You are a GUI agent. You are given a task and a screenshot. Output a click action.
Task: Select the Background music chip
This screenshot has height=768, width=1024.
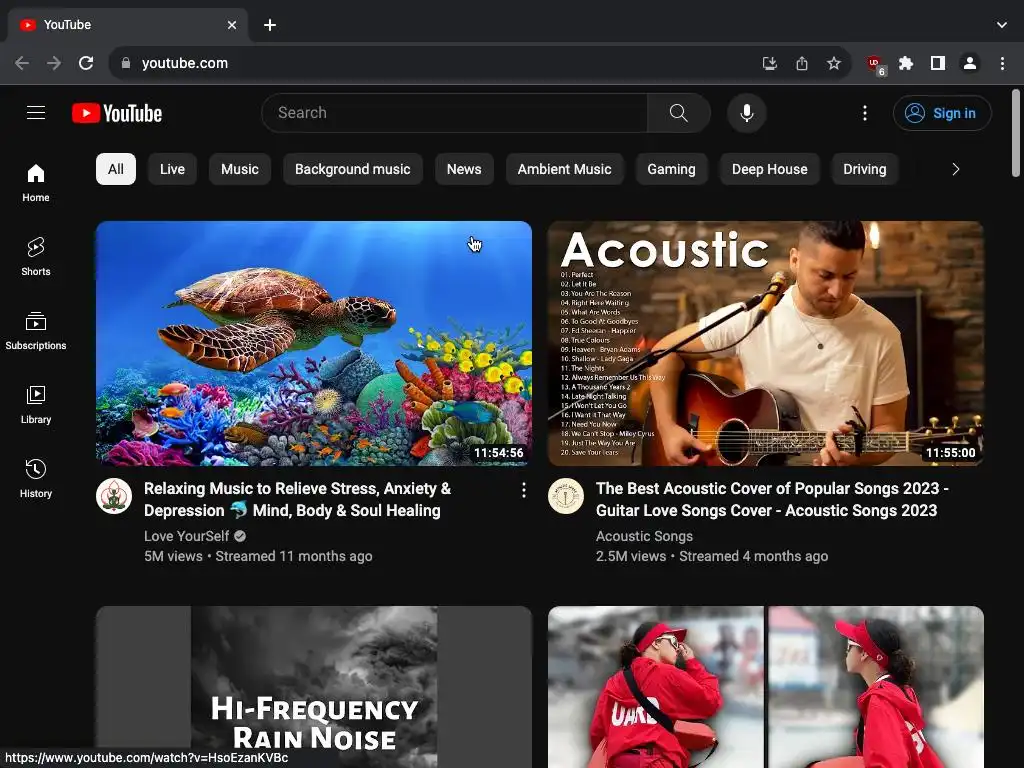tap(353, 169)
